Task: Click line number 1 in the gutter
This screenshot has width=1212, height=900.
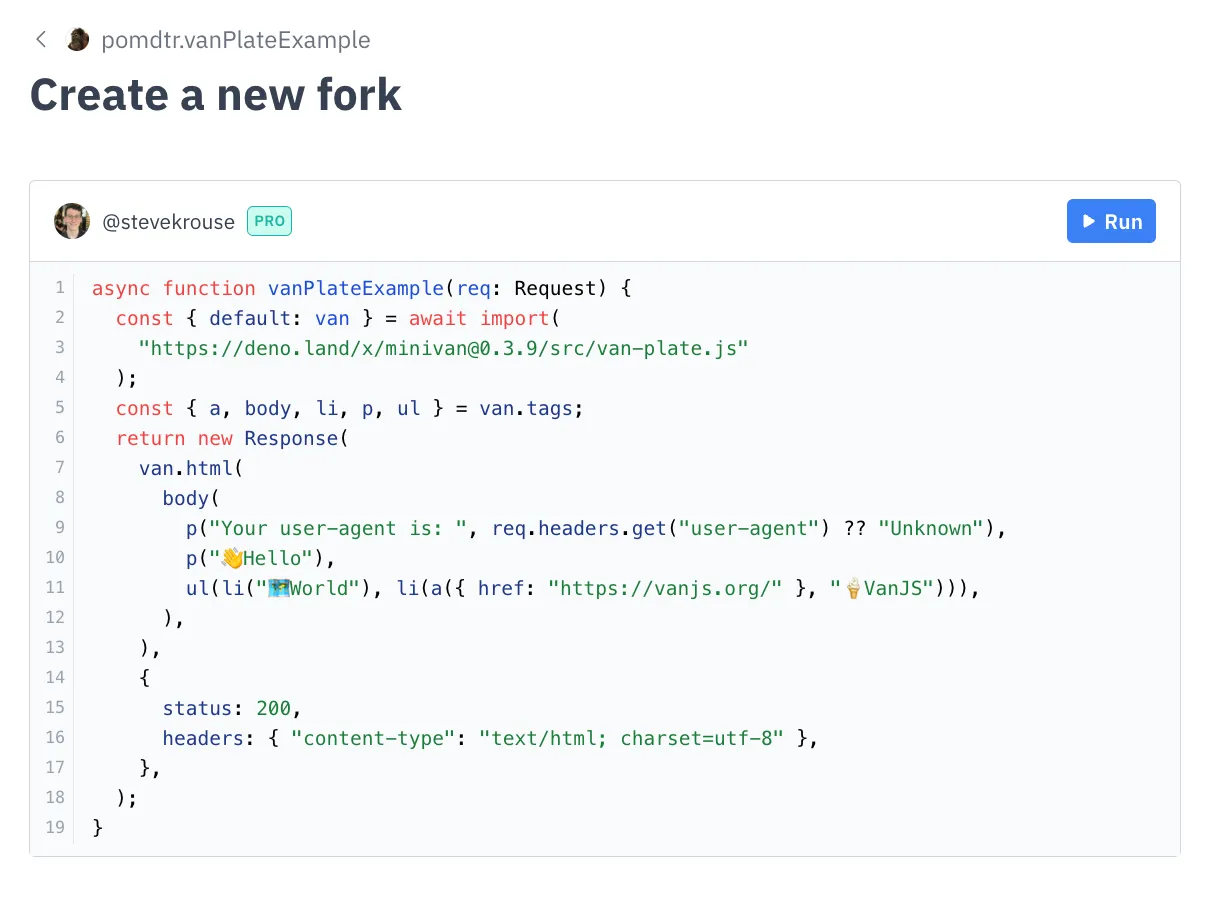Action: [x=59, y=288]
